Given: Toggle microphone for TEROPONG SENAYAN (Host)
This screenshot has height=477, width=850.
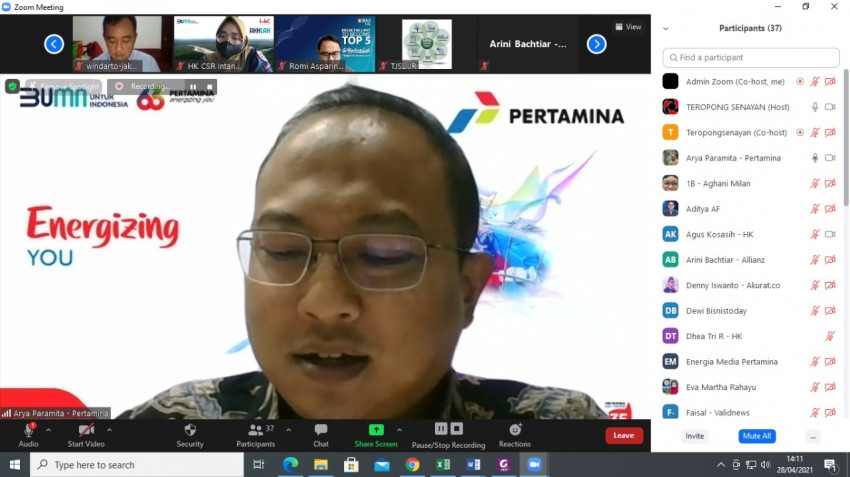Looking at the screenshot, I should 815,107.
